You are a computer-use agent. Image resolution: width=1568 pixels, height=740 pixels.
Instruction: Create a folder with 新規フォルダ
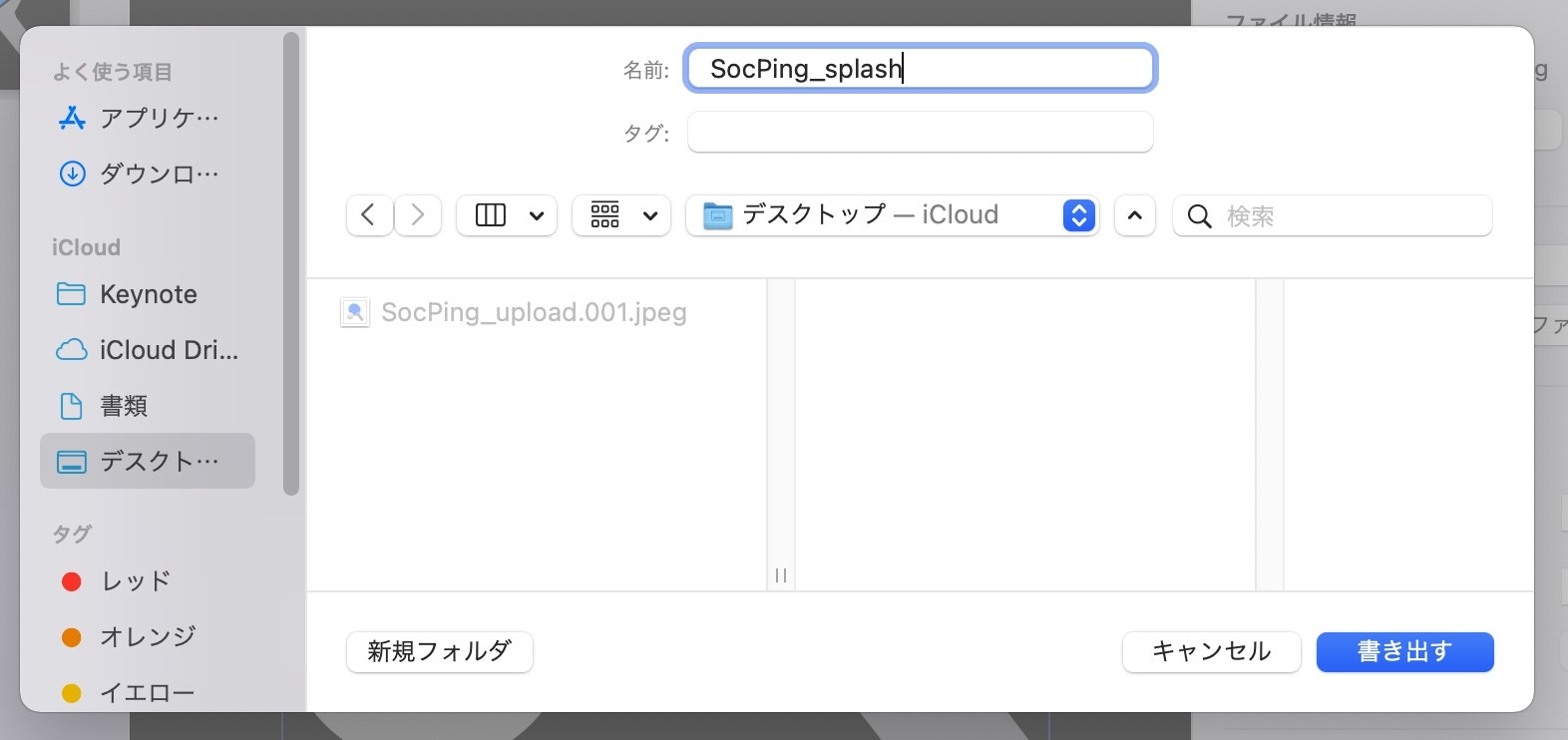[x=440, y=652]
